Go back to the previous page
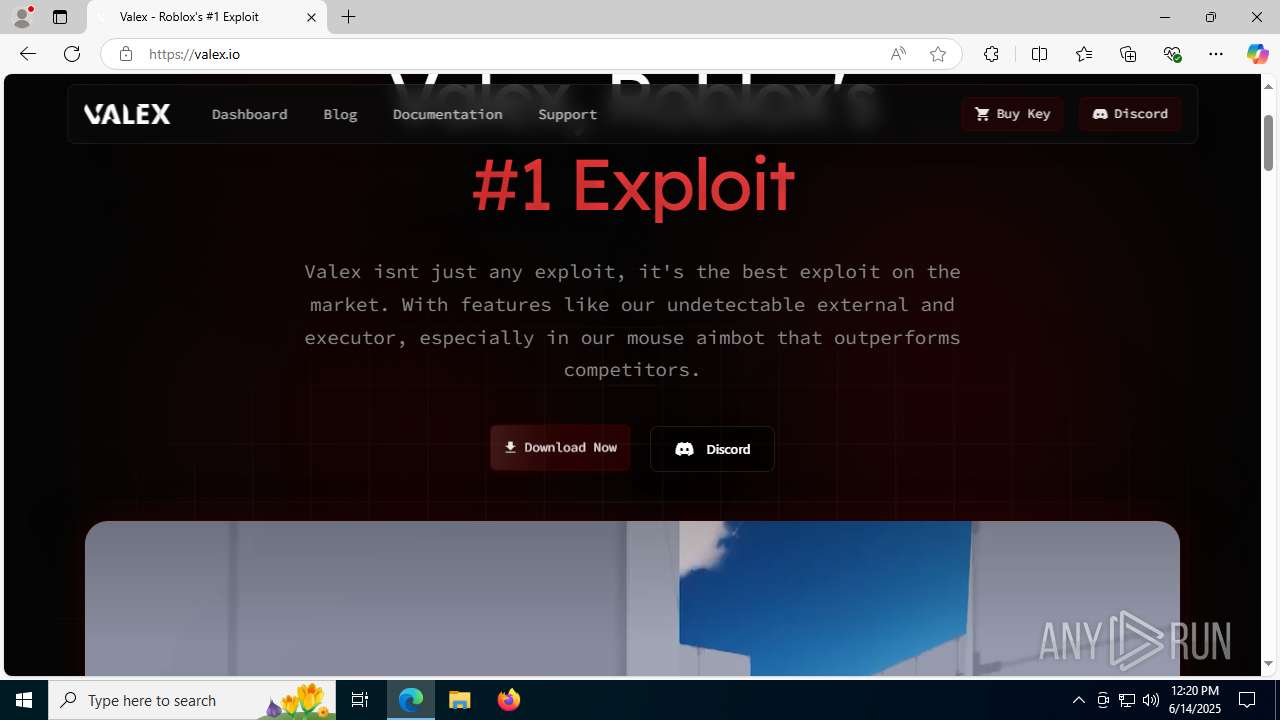1280x720 pixels. 27,54
